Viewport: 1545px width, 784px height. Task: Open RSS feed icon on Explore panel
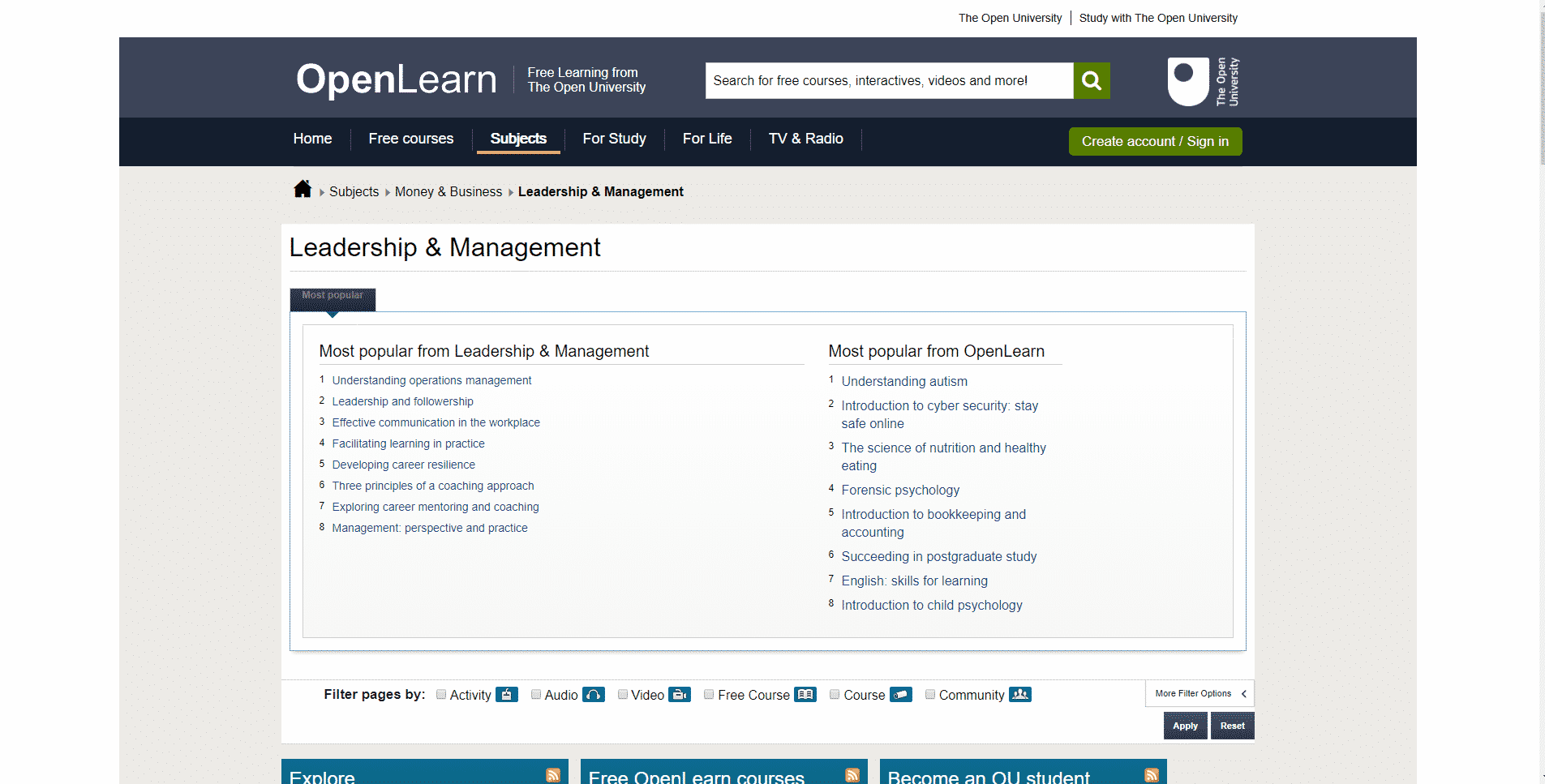553,775
